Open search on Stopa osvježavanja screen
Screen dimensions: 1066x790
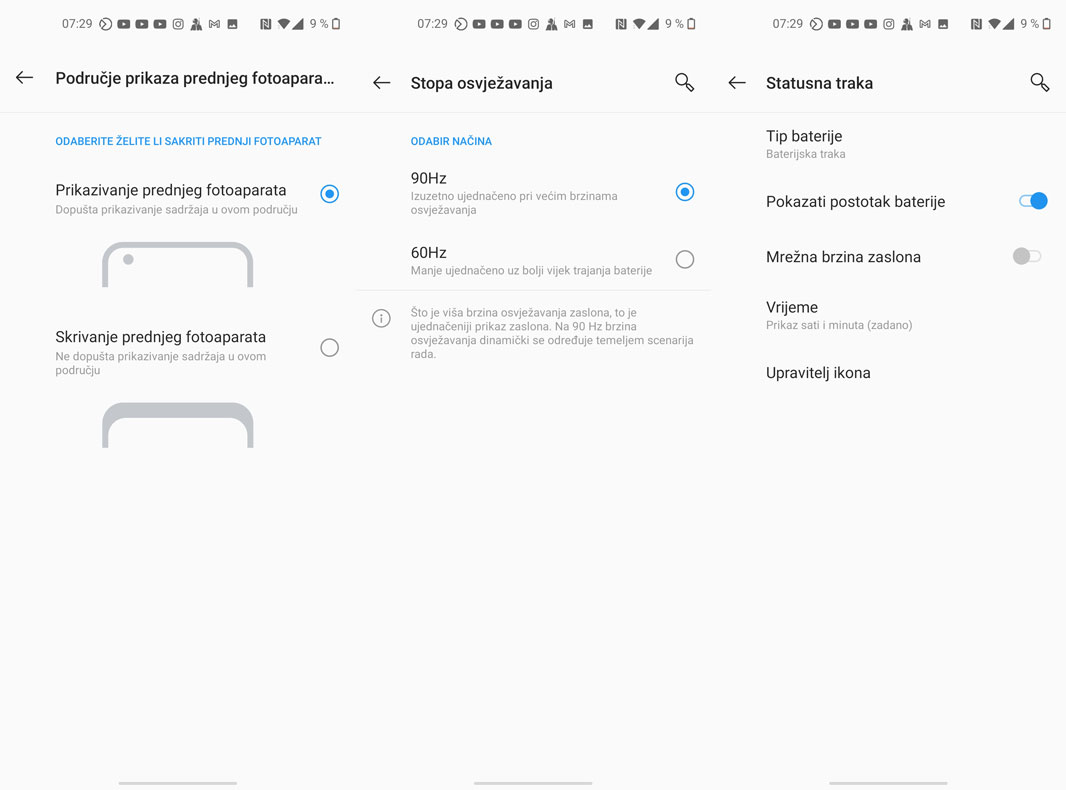click(x=685, y=83)
